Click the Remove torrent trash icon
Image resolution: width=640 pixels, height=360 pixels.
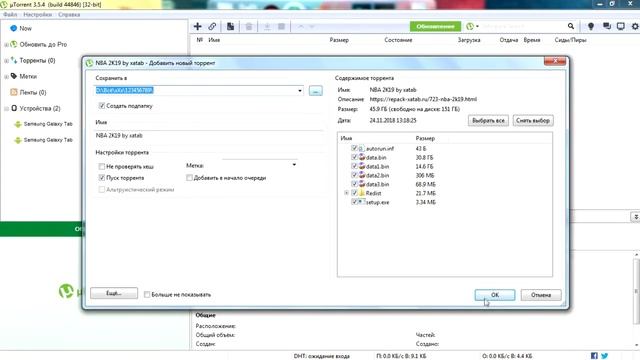(x=249, y=27)
